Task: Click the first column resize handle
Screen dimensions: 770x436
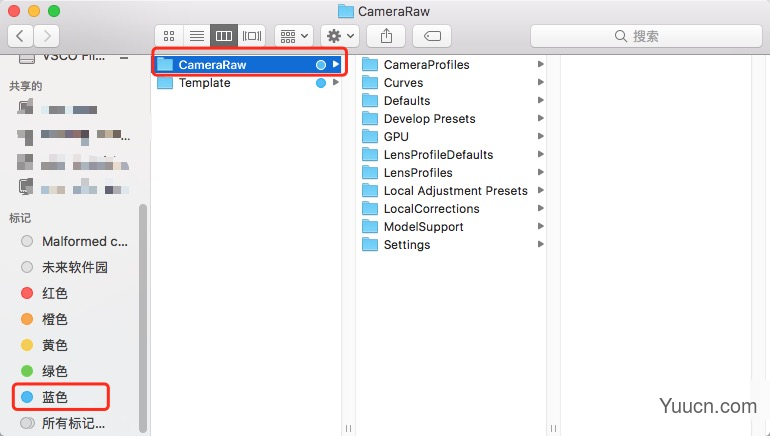Action: click(x=348, y=428)
